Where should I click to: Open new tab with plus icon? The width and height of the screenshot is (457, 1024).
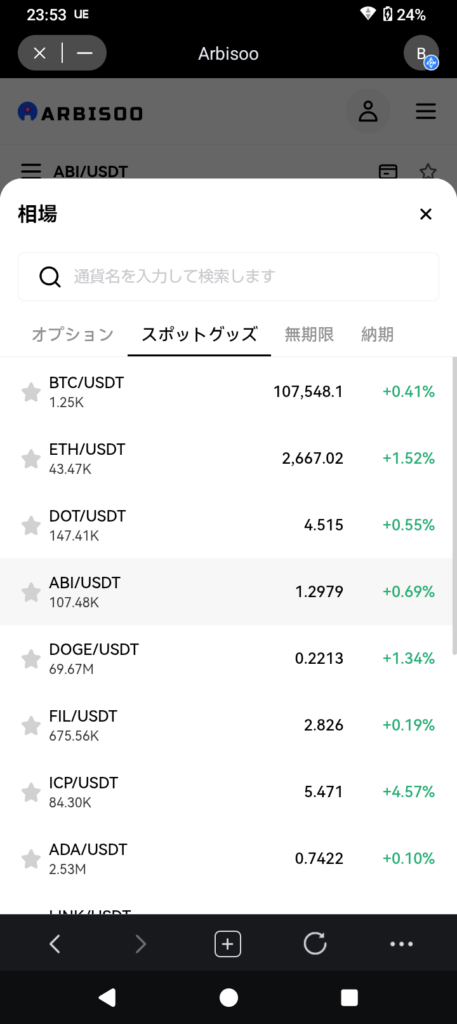(228, 944)
